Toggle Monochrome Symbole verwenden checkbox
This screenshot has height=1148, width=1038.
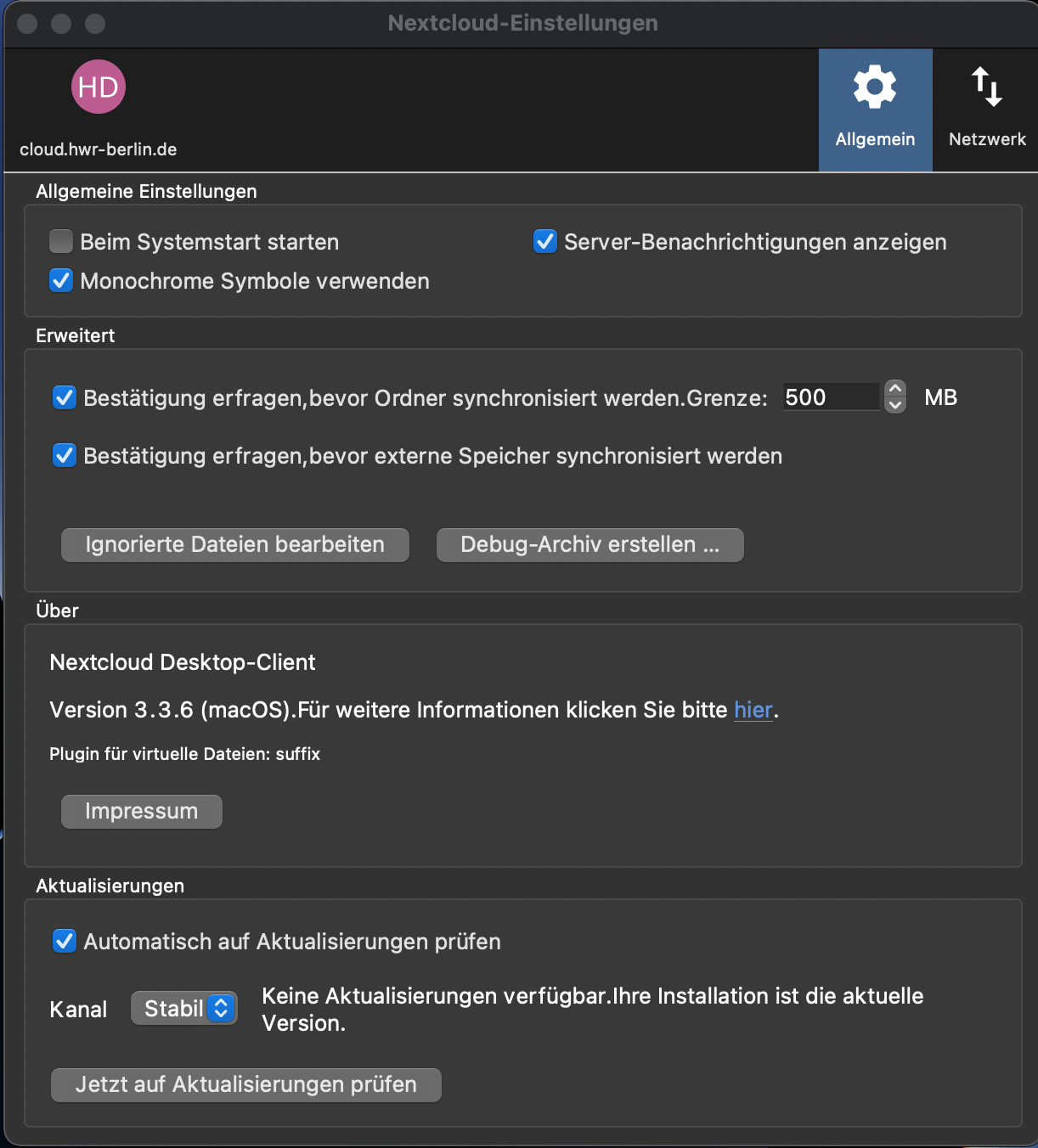61,281
